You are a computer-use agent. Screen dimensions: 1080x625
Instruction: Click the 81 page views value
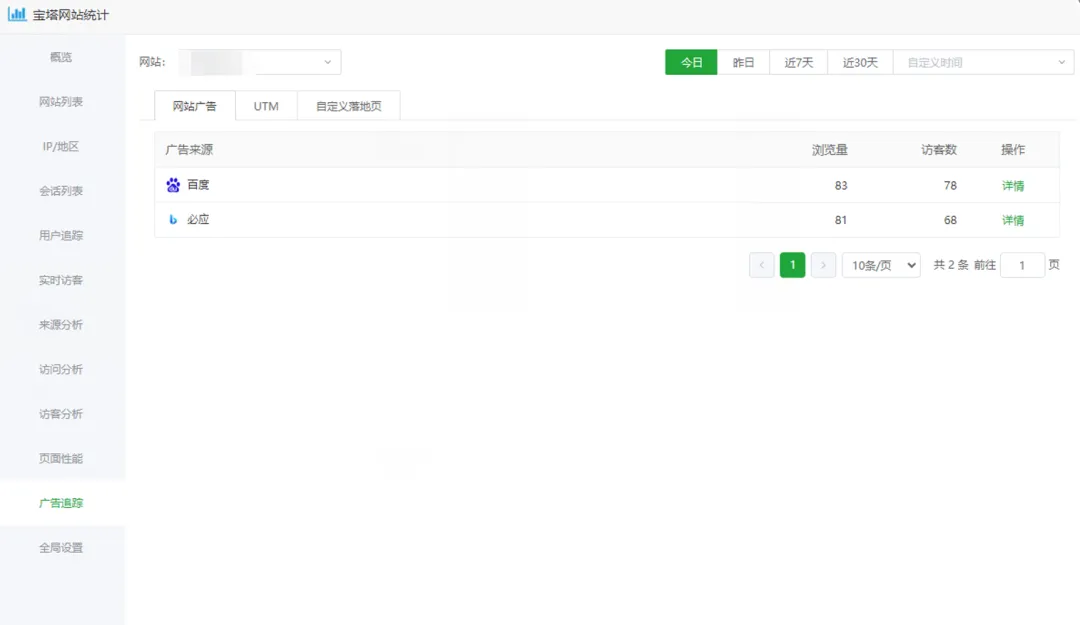(x=840, y=220)
